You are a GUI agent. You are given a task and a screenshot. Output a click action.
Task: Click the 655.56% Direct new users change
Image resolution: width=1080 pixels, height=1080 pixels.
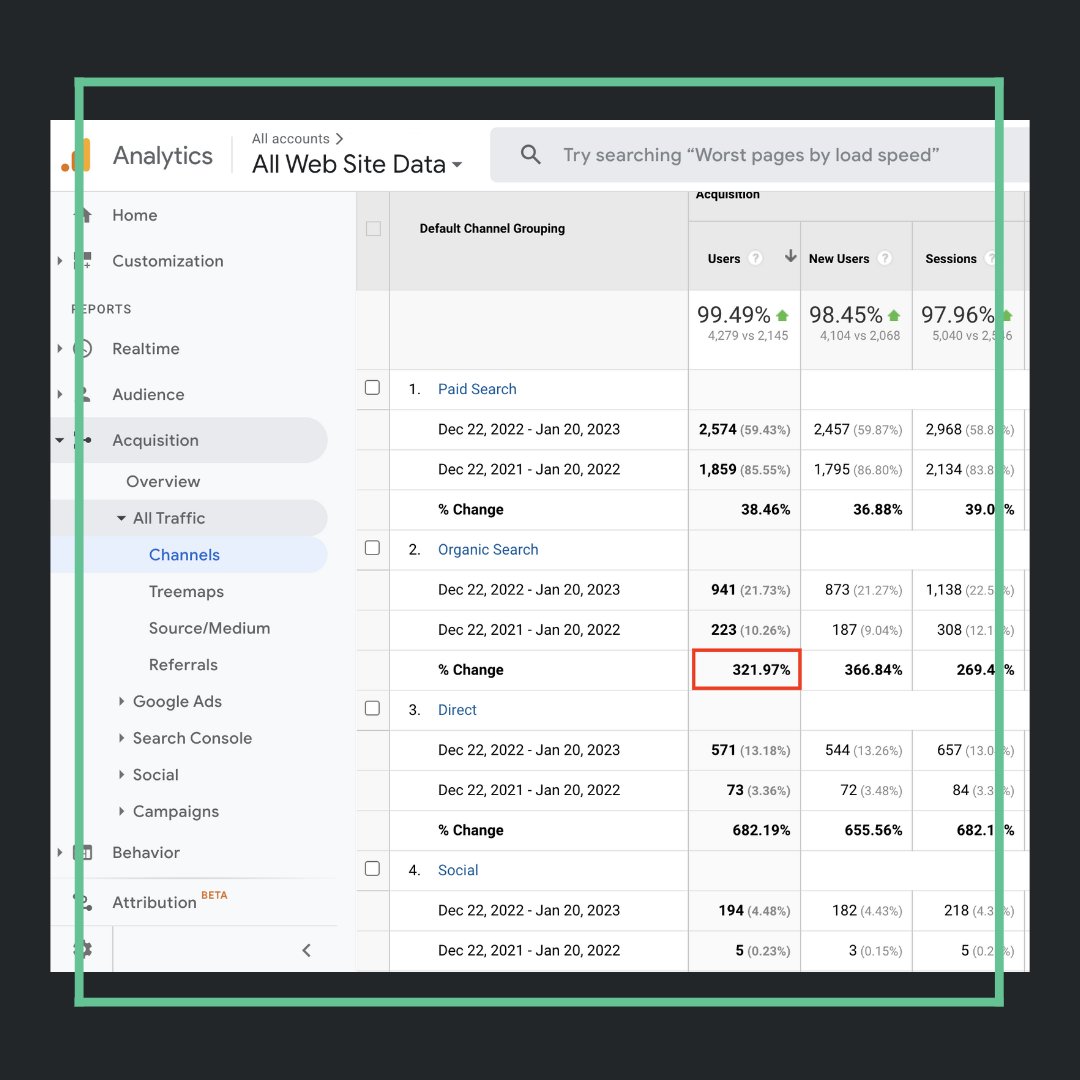tap(873, 830)
